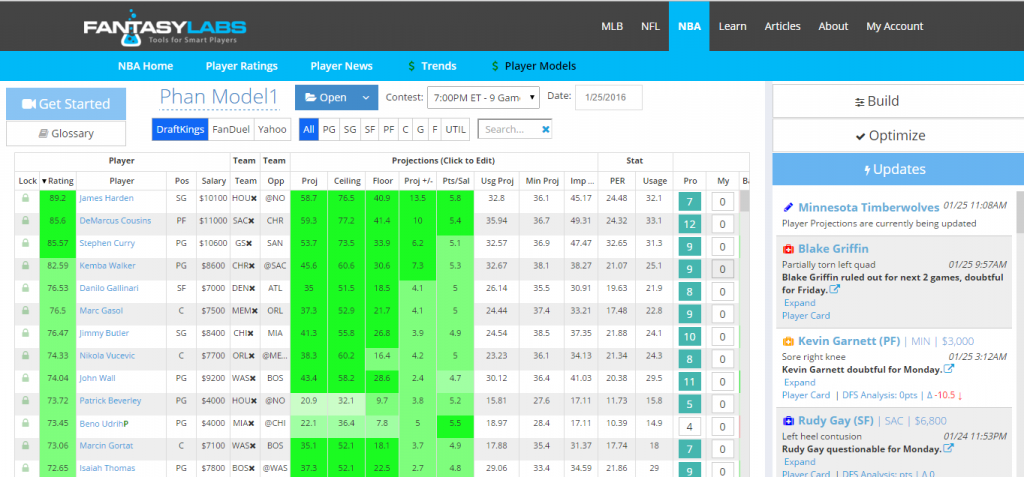
Task: Filter by PG position
Action: tap(329, 129)
